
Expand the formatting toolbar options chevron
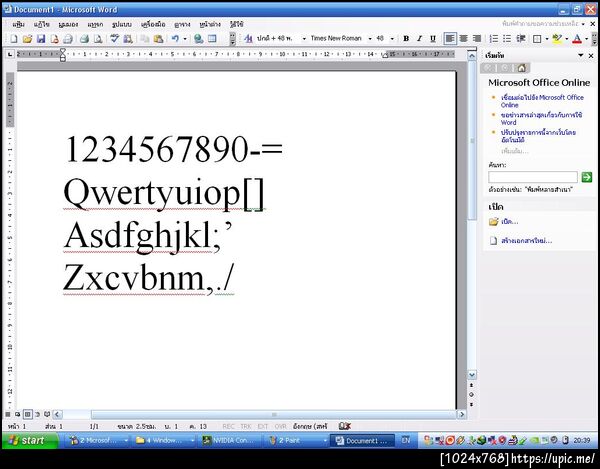[x=594, y=39]
